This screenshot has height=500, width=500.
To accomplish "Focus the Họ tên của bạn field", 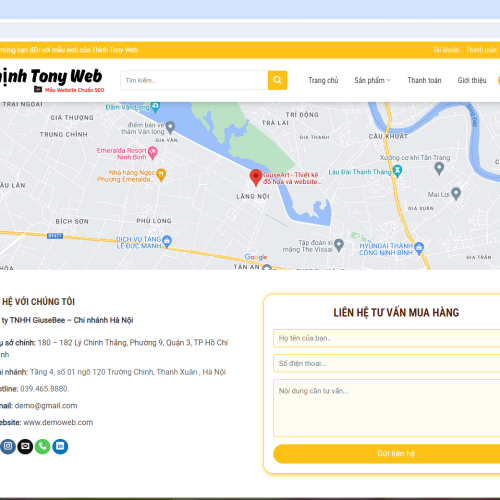I will (x=387, y=338).
